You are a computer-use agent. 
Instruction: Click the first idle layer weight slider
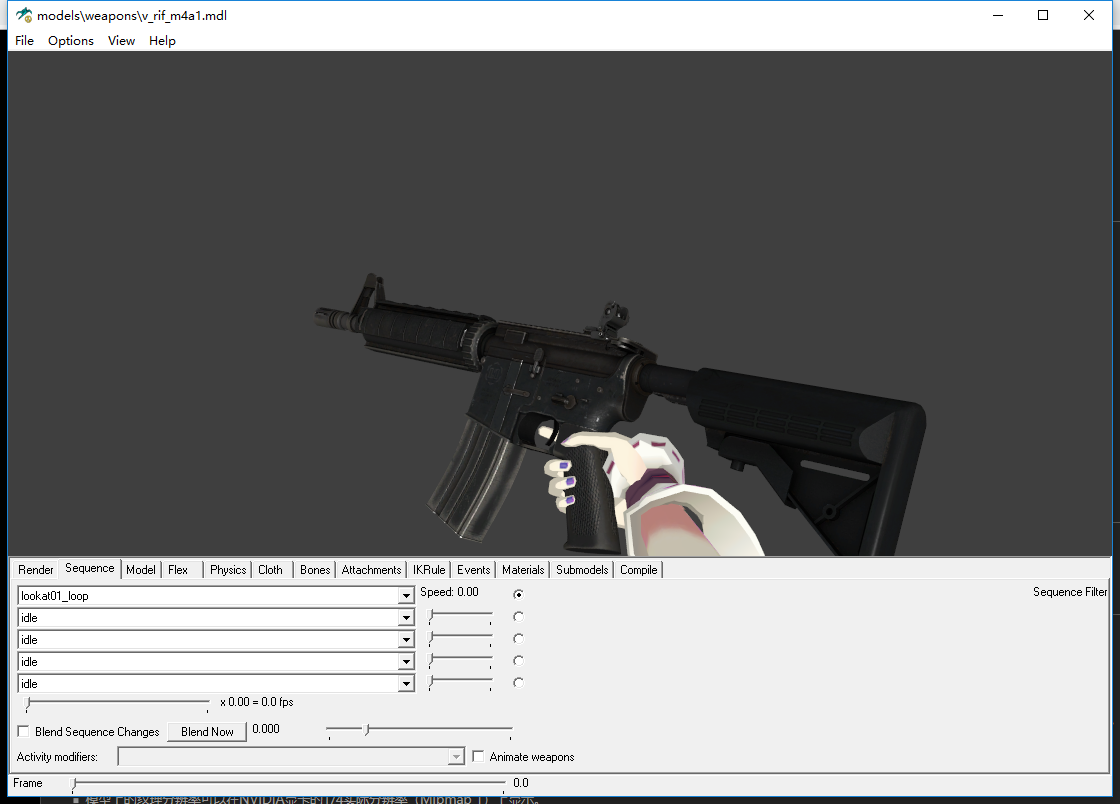[x=461, y=616]
